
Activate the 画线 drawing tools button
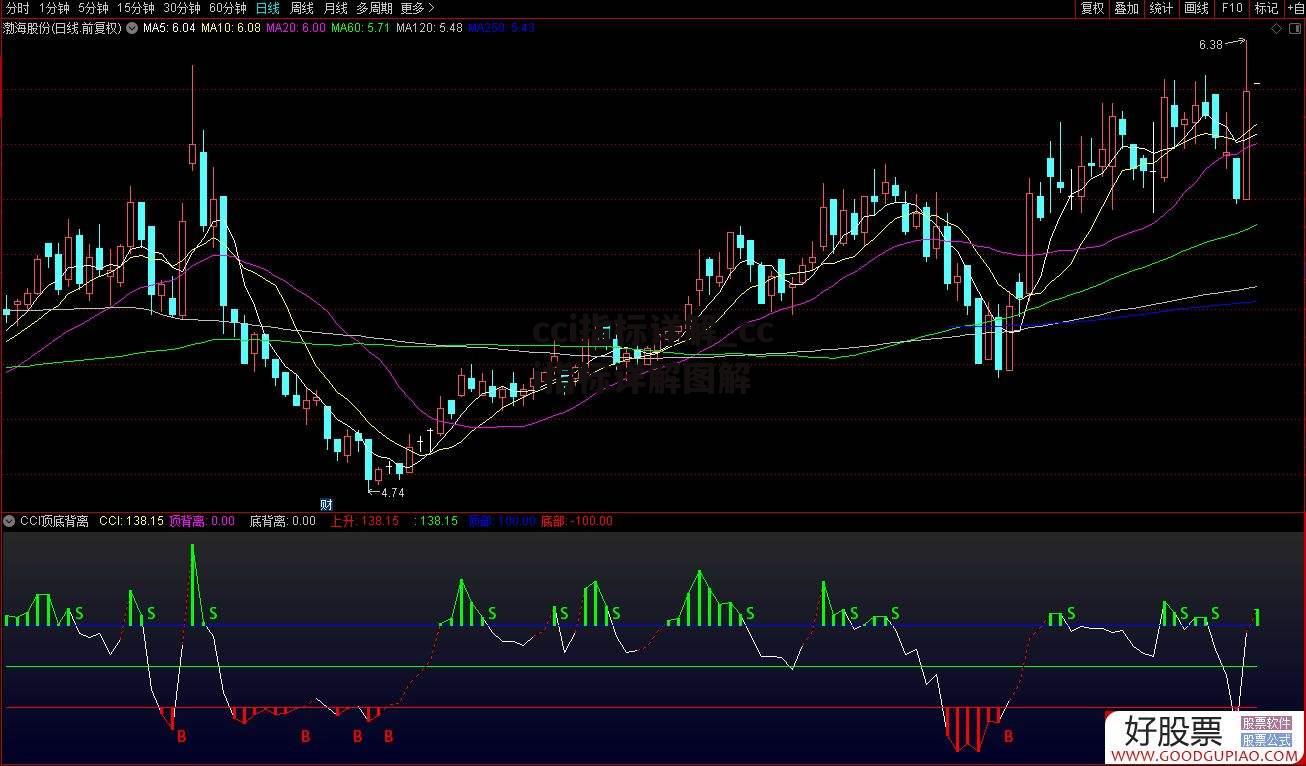(x=1196, y=8)
